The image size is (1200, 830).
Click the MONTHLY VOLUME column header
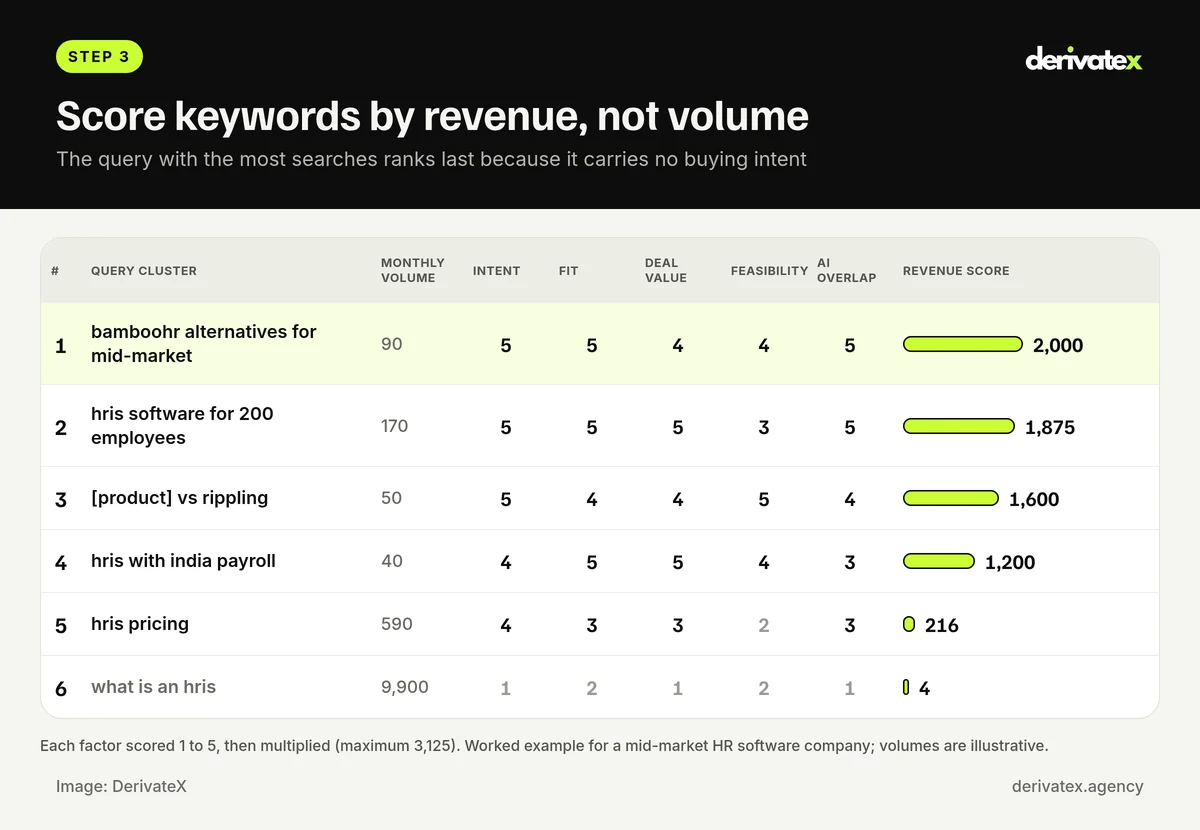(x=412, y=270)
